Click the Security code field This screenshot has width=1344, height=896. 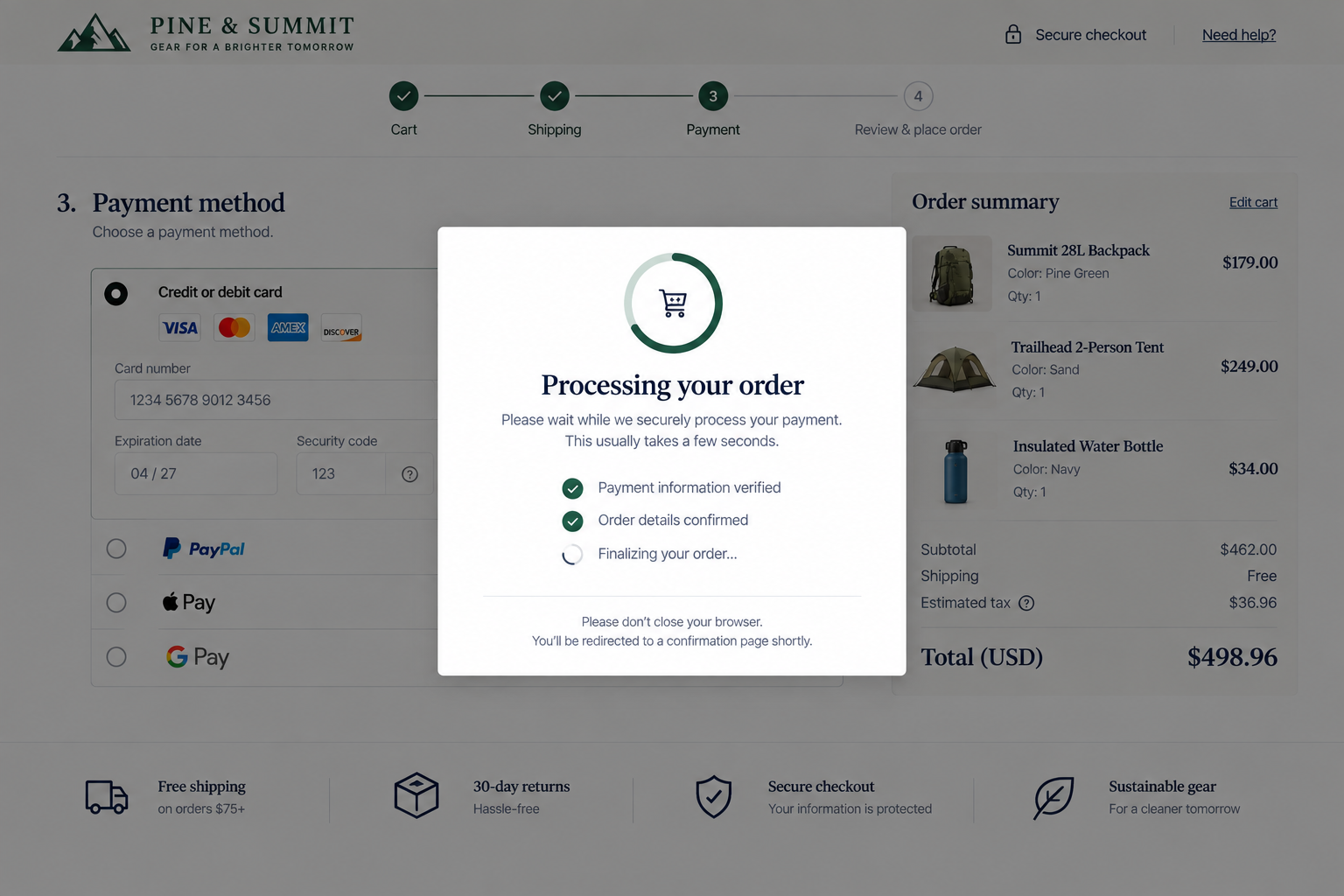341,473
